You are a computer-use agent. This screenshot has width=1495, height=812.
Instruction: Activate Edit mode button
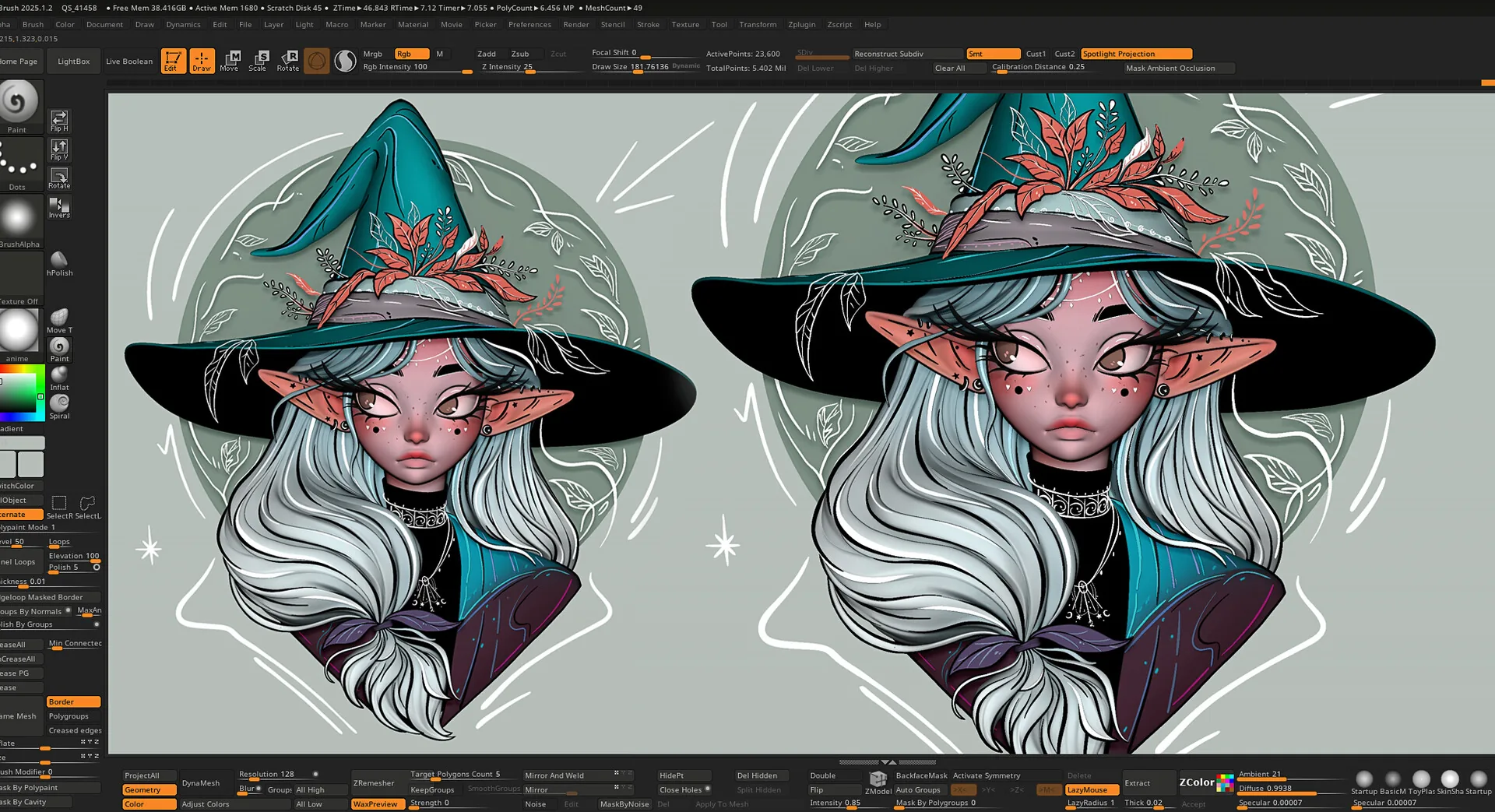click(173, 61)
